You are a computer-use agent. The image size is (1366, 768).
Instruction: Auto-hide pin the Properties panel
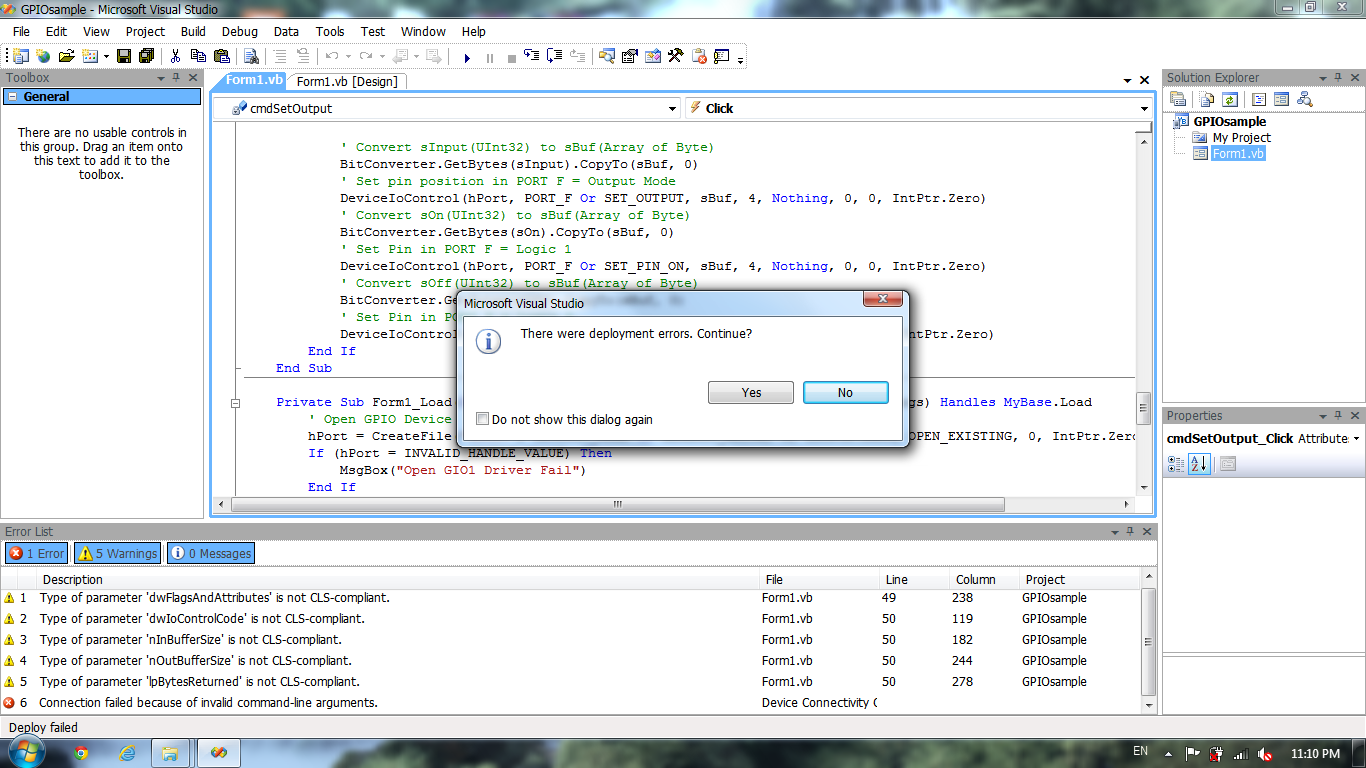point(1337,416)
